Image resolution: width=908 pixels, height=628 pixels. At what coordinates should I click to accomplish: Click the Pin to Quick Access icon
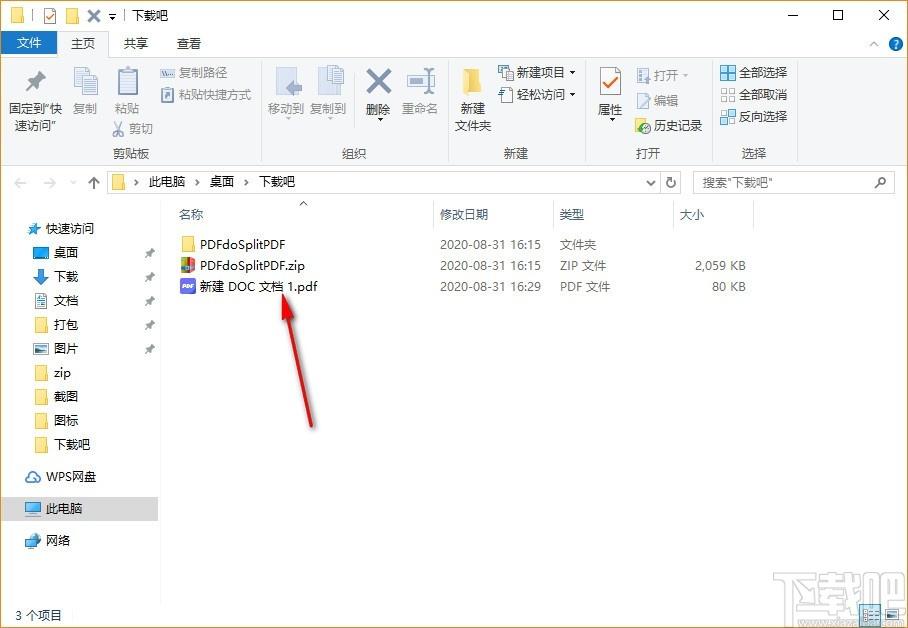pyautogui.click(x=35, y=81)
